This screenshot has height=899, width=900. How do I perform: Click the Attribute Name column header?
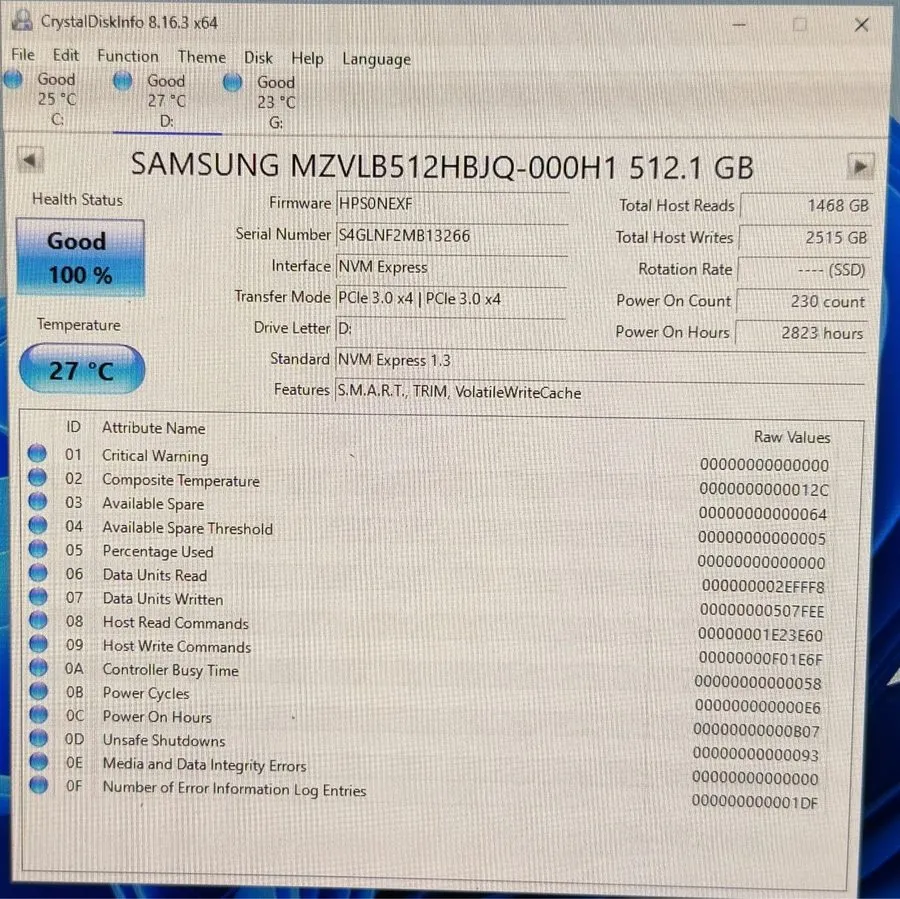pos(153,428)
